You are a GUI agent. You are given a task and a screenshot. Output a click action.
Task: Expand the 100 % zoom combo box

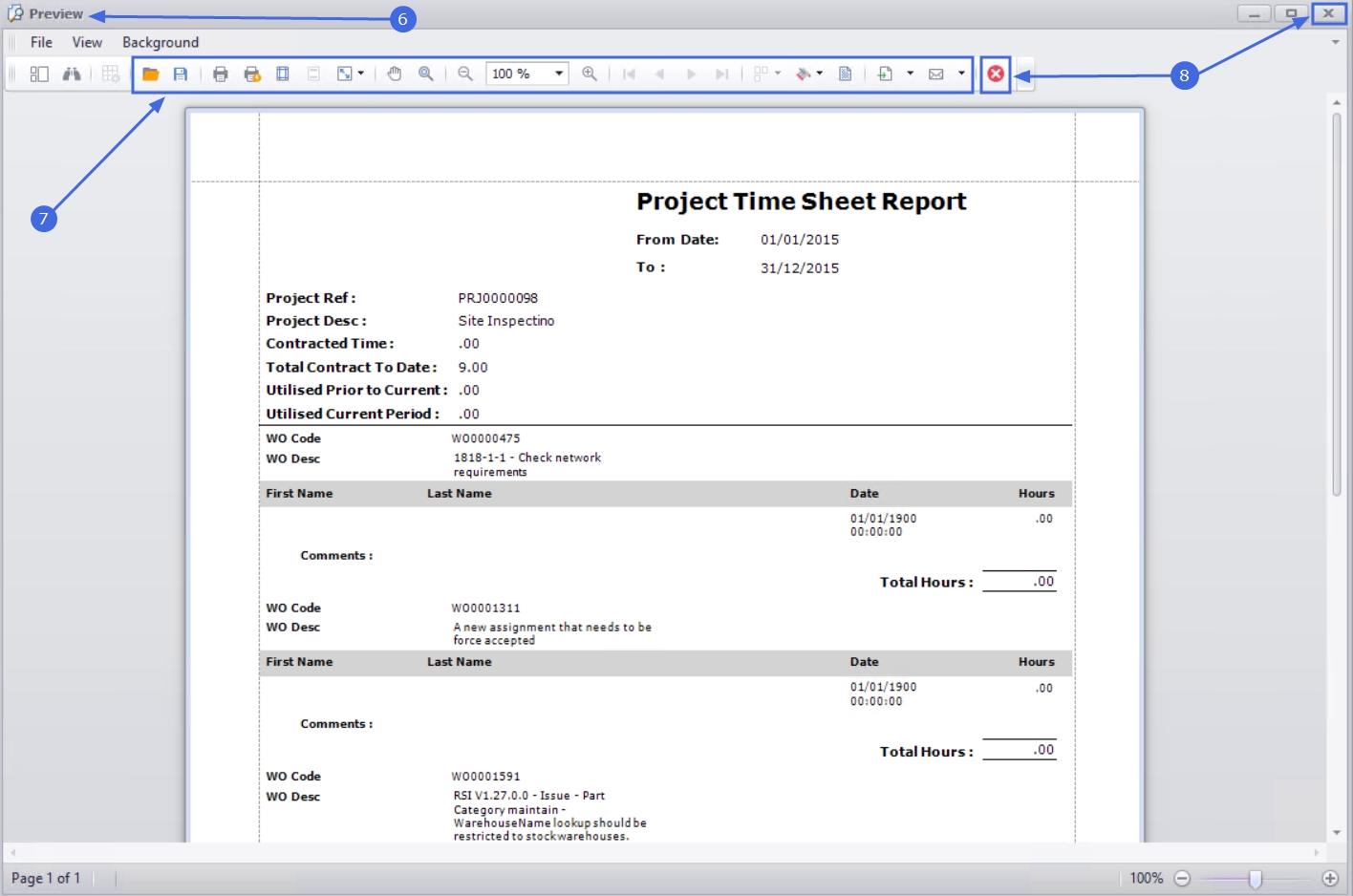tap(559, 74)
